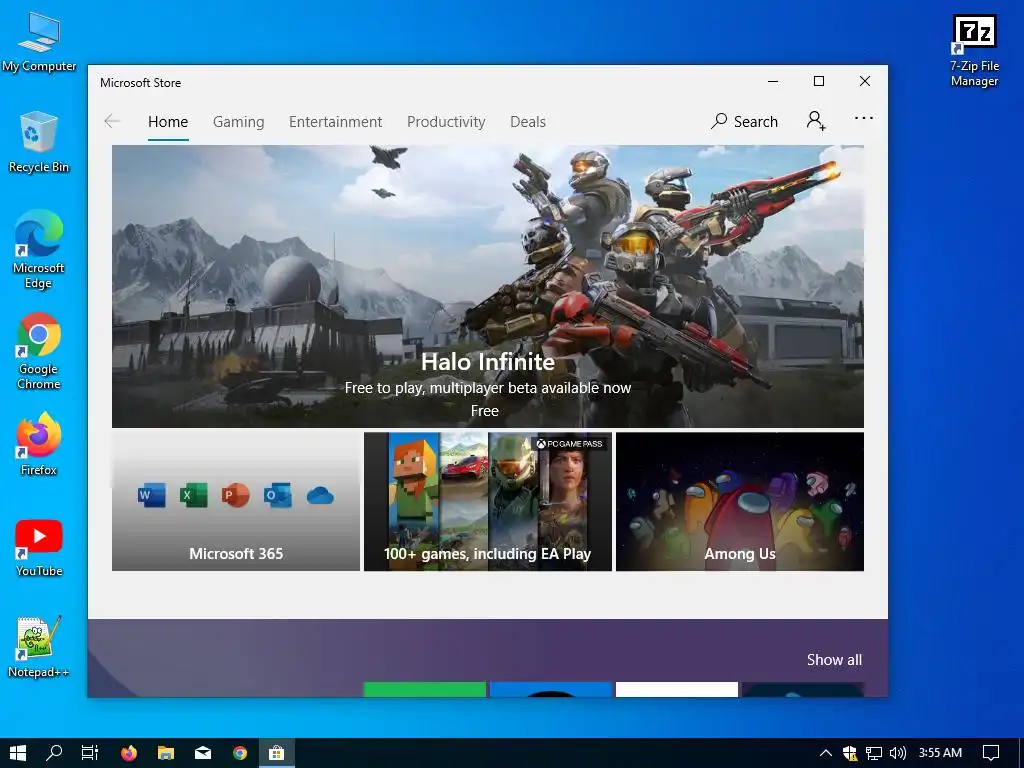Click the Word icon in Microsoft 365 tile
This screenshot has height=768, width=1024.
pyautogui.click(x=152, y=495)
